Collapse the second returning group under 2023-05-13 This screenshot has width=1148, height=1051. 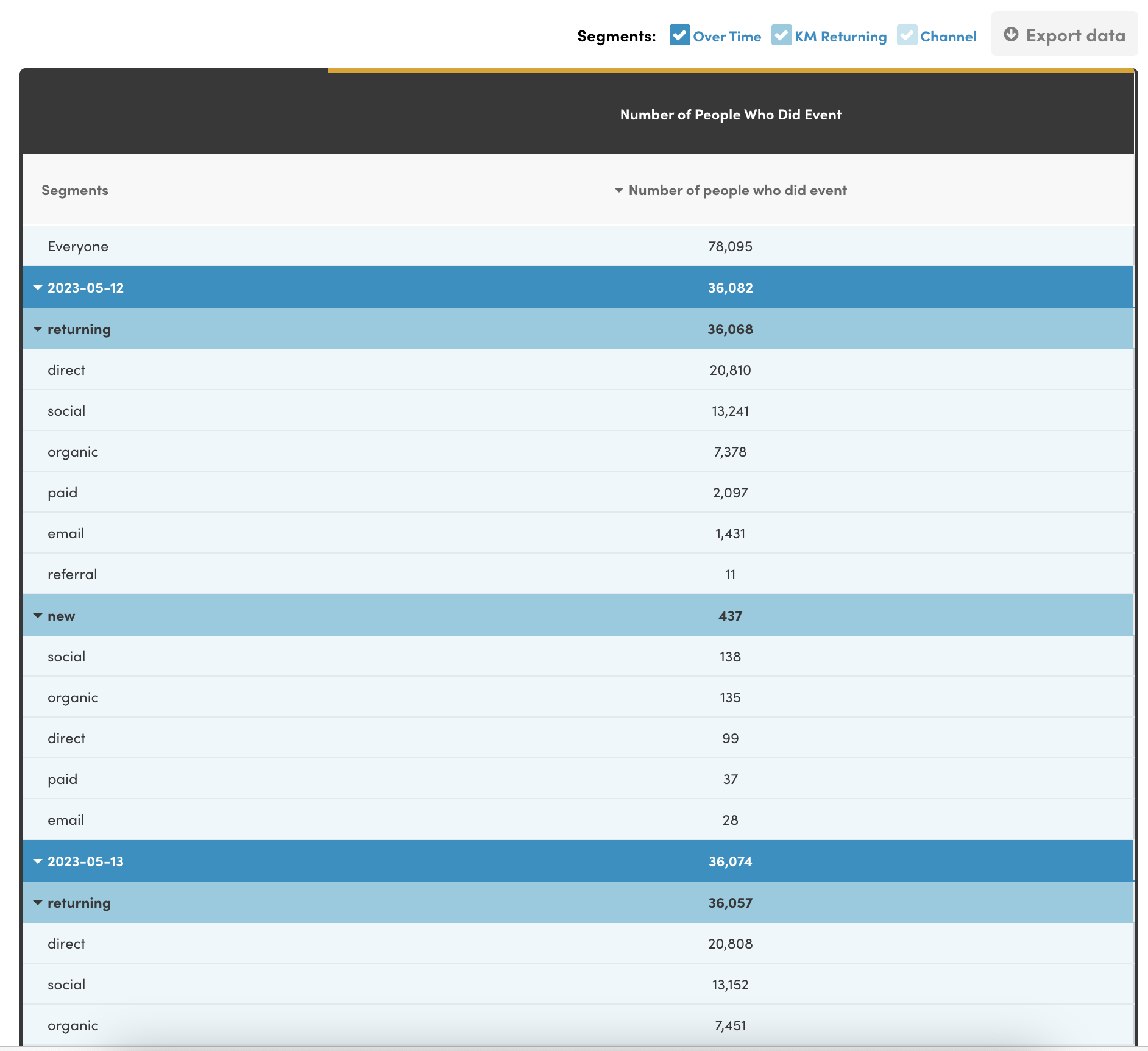(x=37, y=902)
